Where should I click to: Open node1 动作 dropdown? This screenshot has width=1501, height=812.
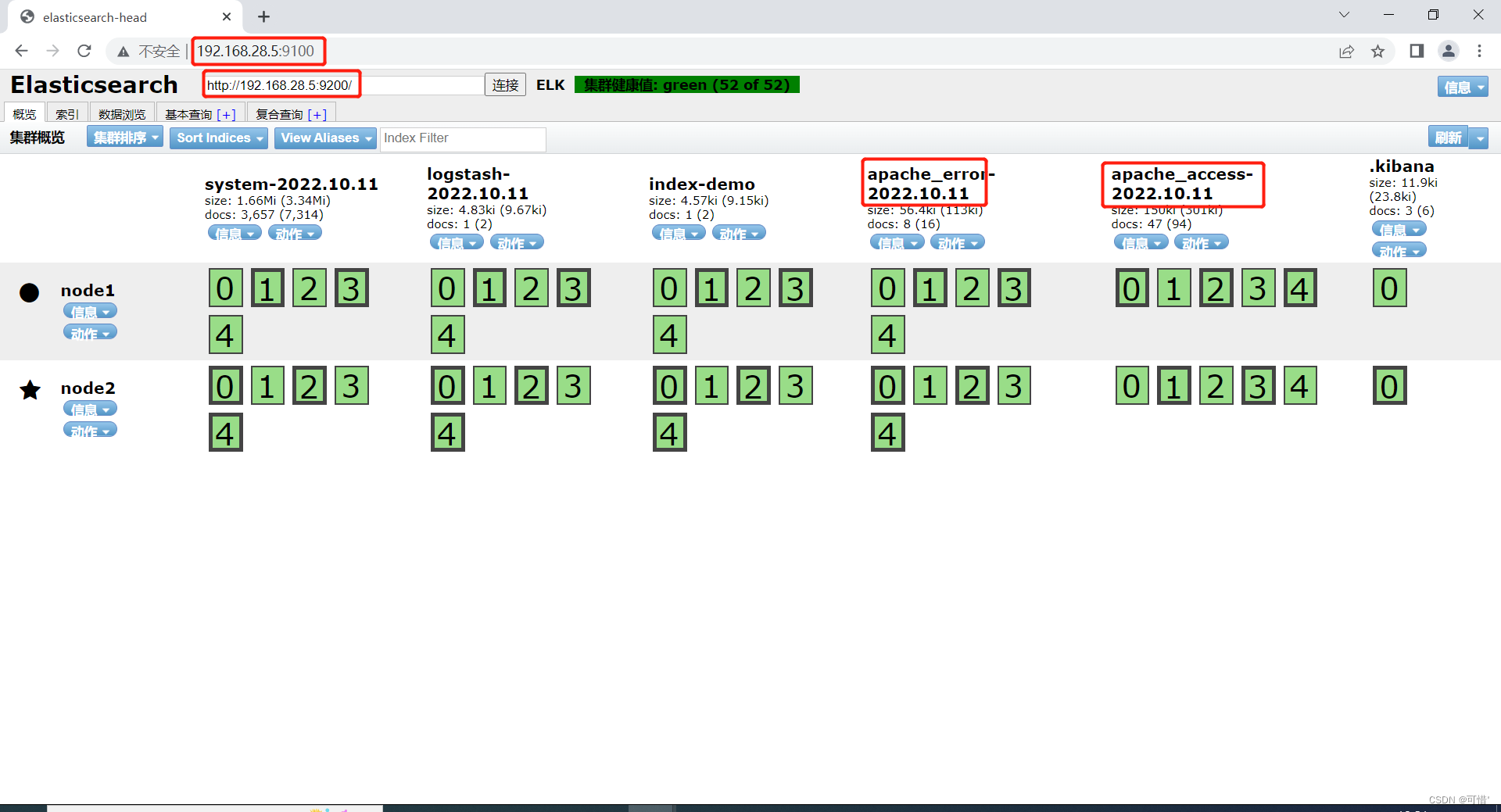[90, 332]
